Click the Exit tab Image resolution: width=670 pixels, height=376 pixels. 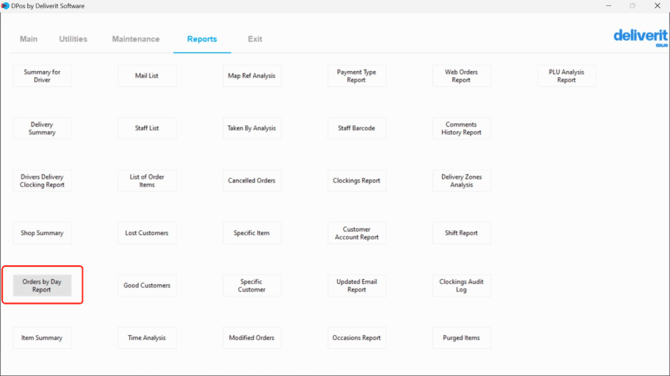pyautogui.click(x=255, y=39)
